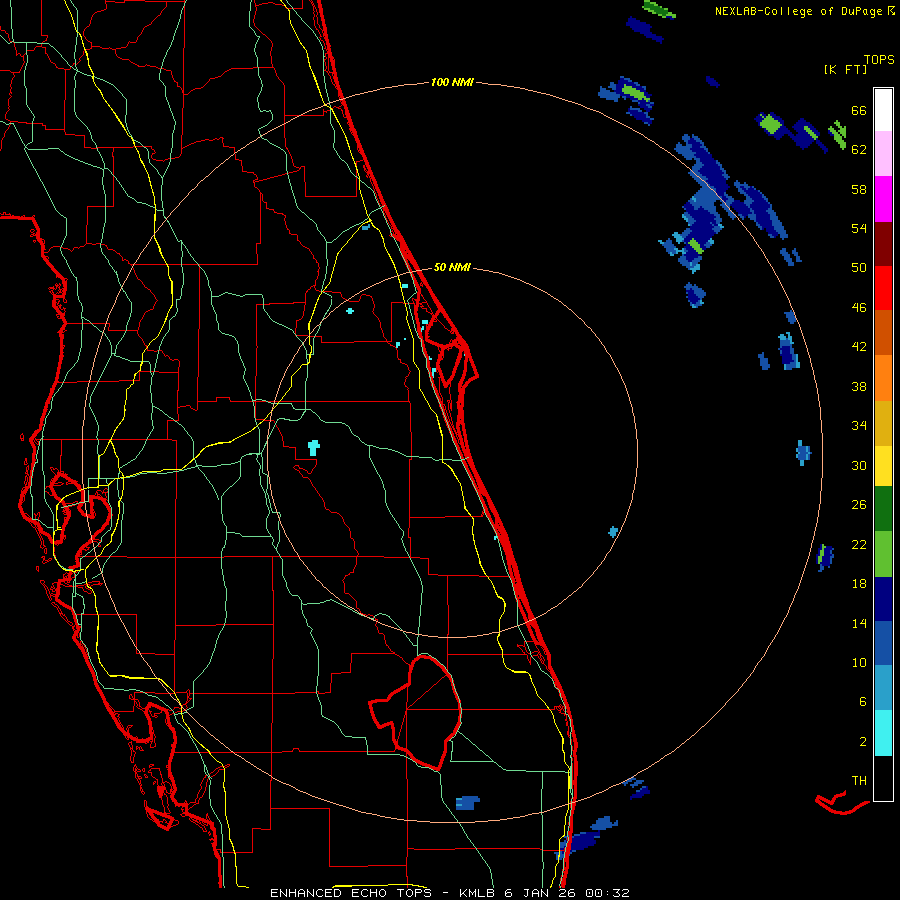The image size is (900, 900).
Task: Click the legend value 18
Action: coord(859,584)
